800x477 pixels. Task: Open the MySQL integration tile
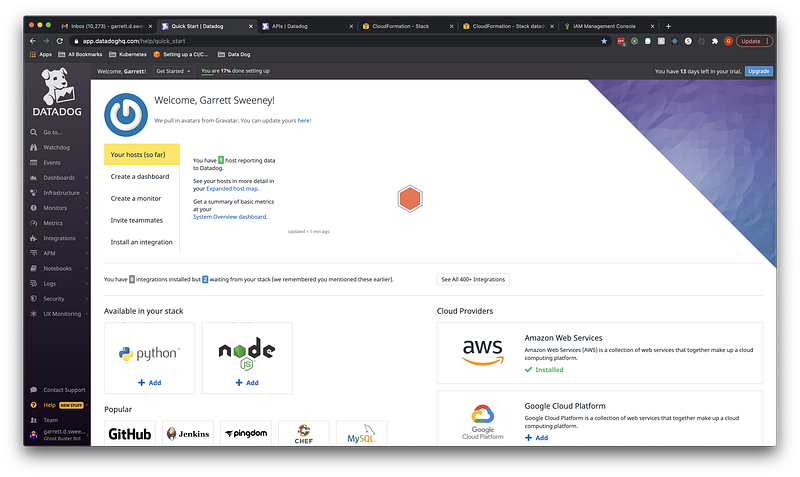tap(362, 434)
